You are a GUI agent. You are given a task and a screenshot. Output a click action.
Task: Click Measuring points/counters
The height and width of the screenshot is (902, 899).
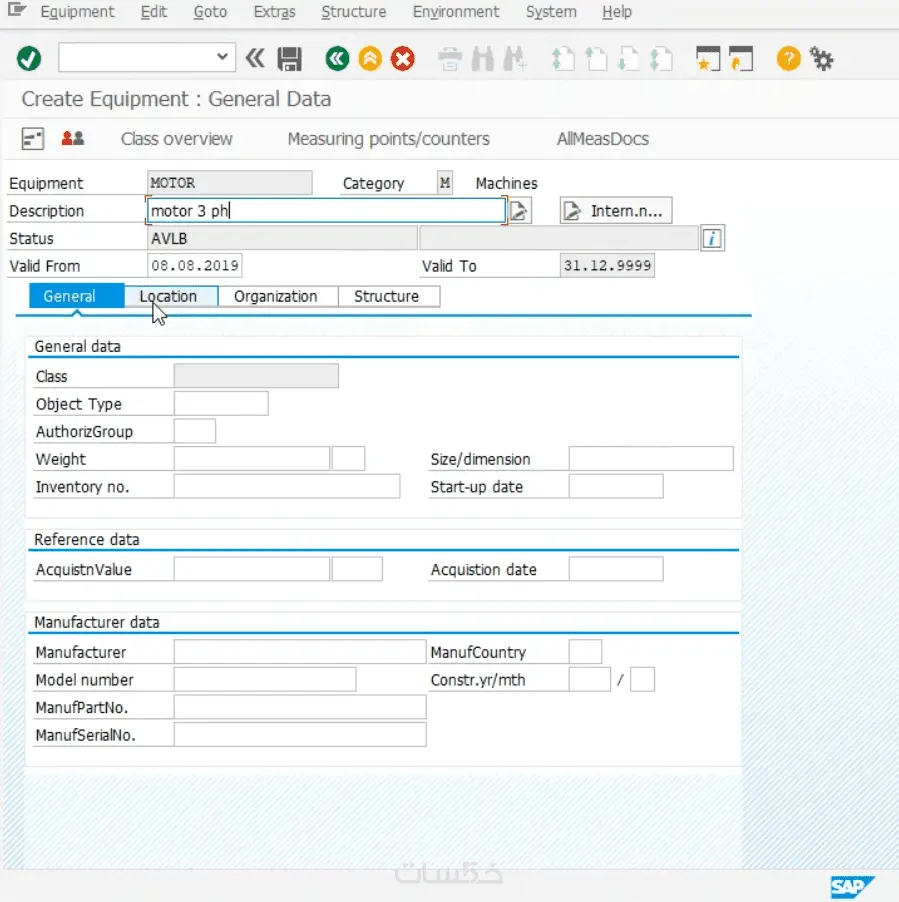coord(387,139)
